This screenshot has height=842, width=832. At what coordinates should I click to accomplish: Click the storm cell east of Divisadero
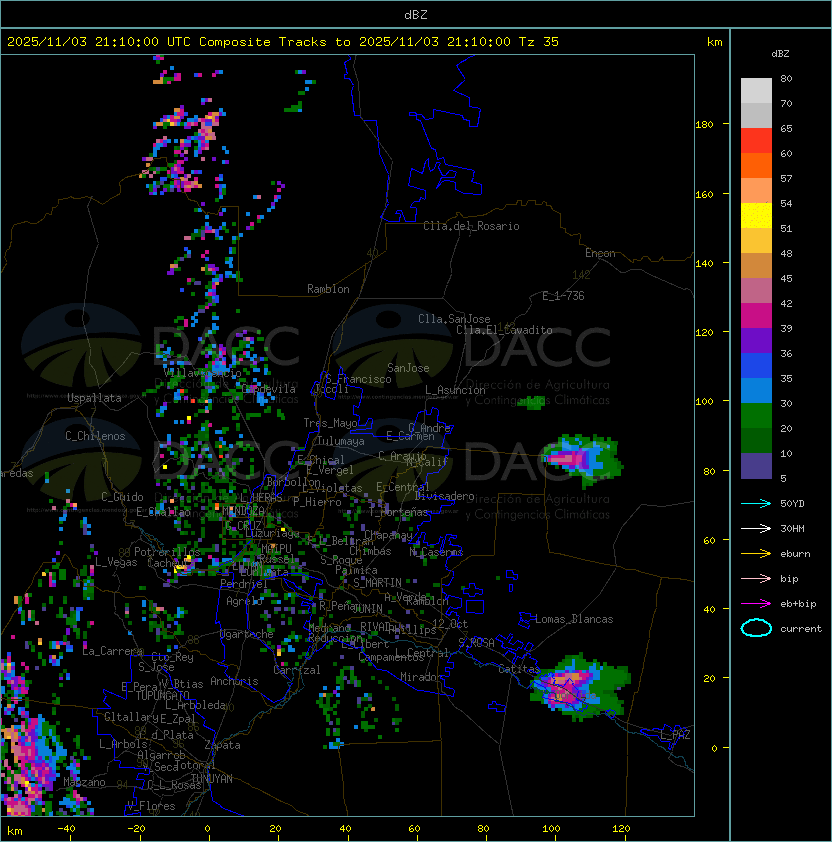(x=583, y=460)
